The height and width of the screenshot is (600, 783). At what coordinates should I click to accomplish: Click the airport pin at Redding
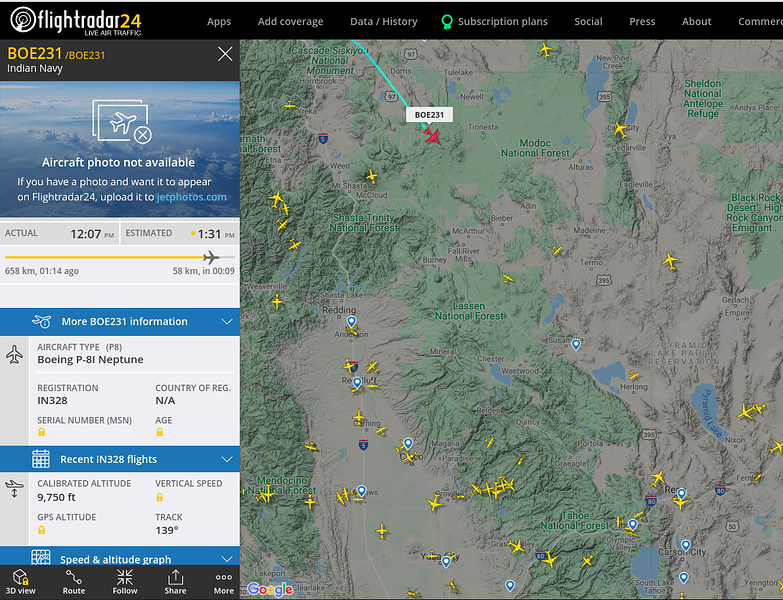tap(352, 321)
